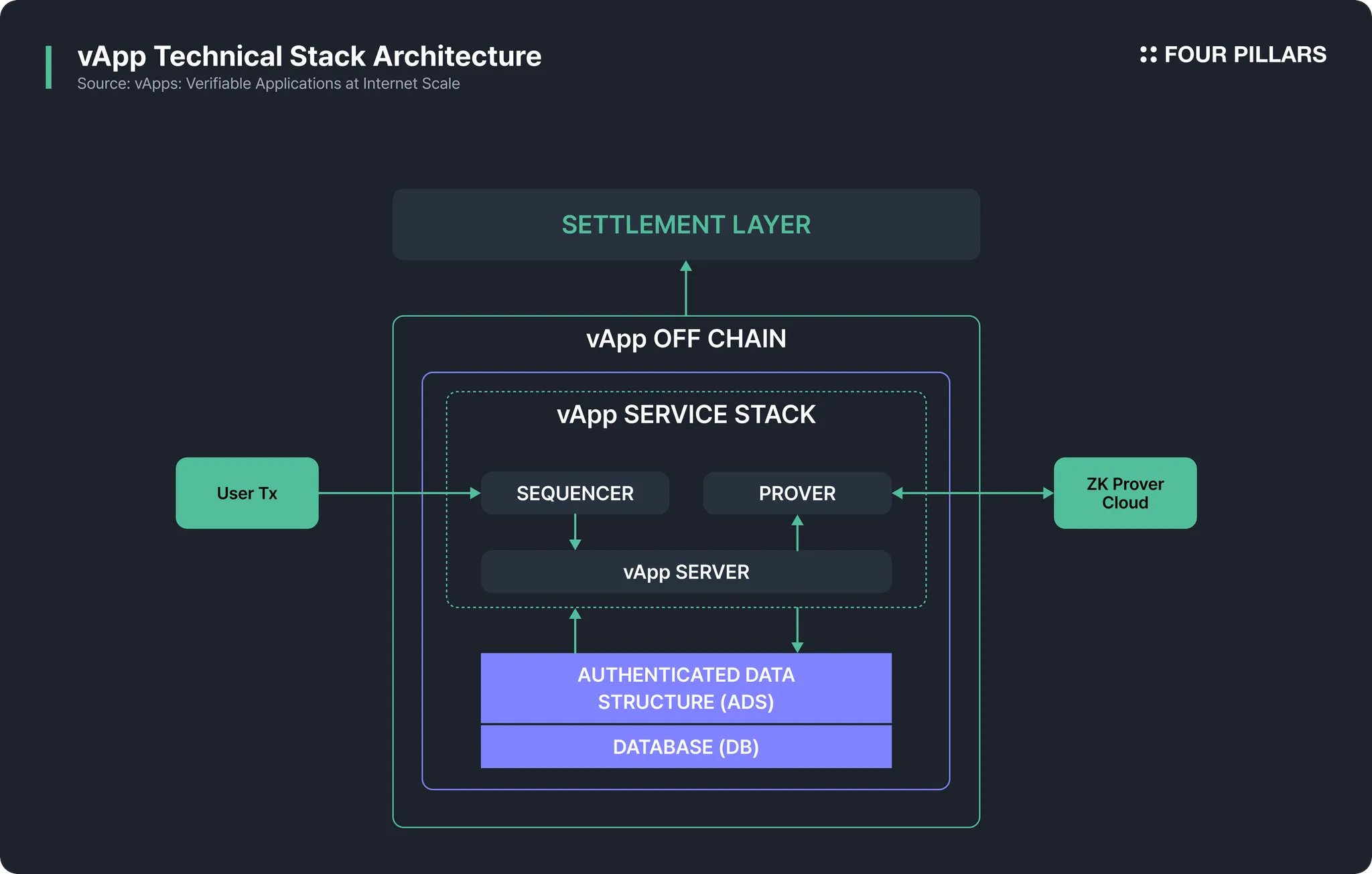Enable the vApp SERVER component
This screenshot has height=874, width=1372.
[x=686, y=572]
